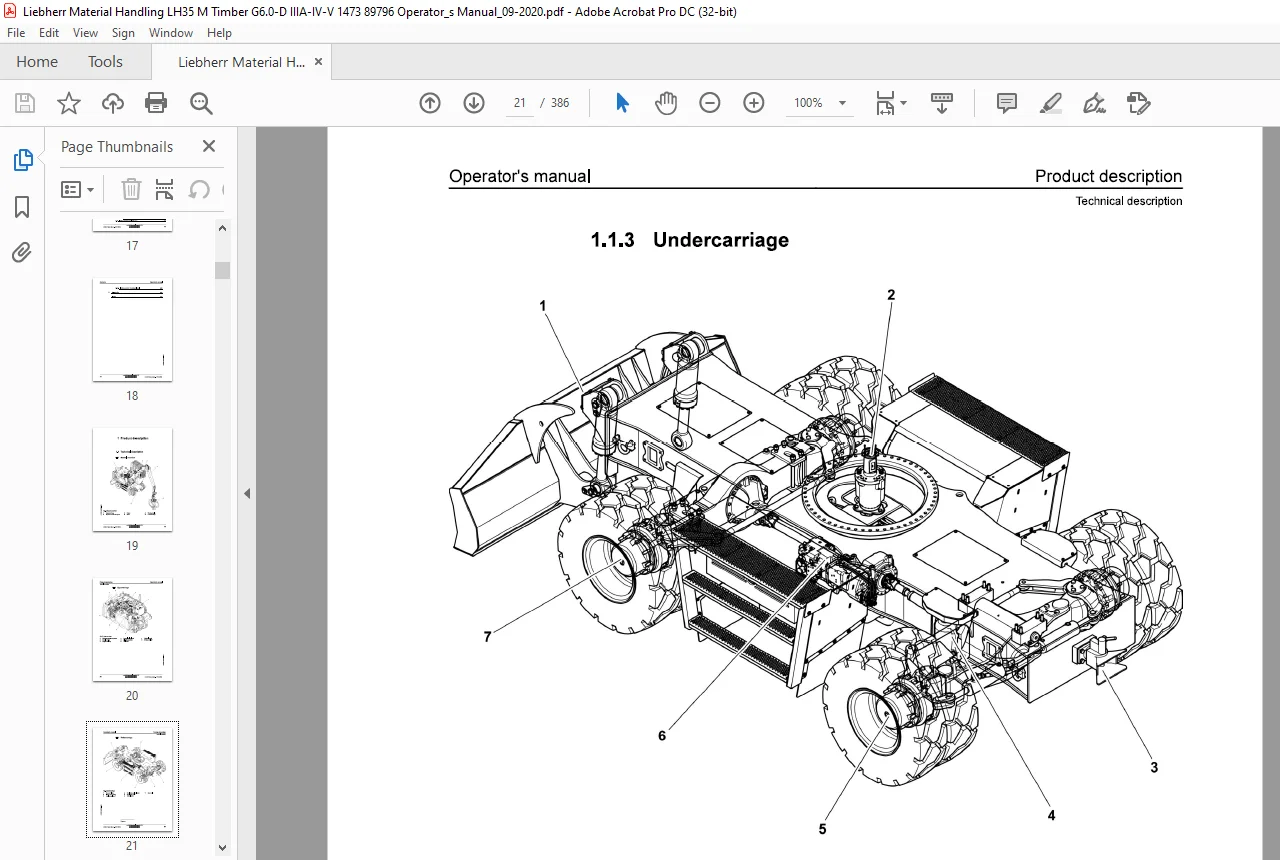Open the Edit menu
The image size is (1280, 860).
click(49, 33)
